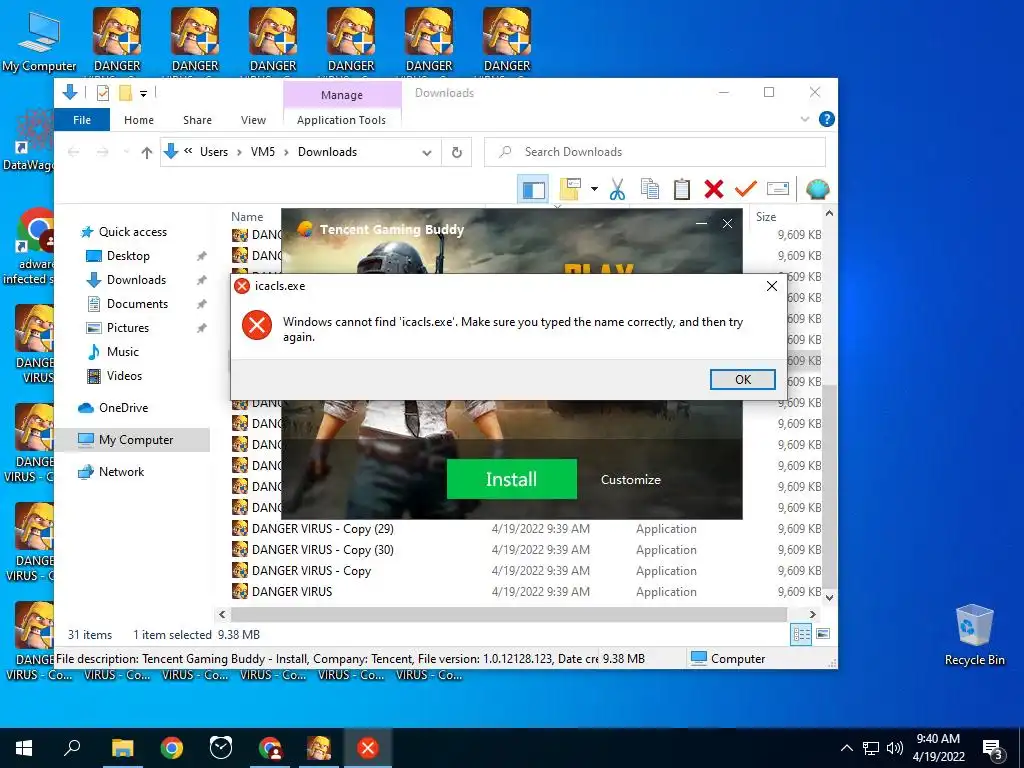Click the icacls error taskbar item
Viewport: 1024px width, 768px height.
click(x=368, y=748)
